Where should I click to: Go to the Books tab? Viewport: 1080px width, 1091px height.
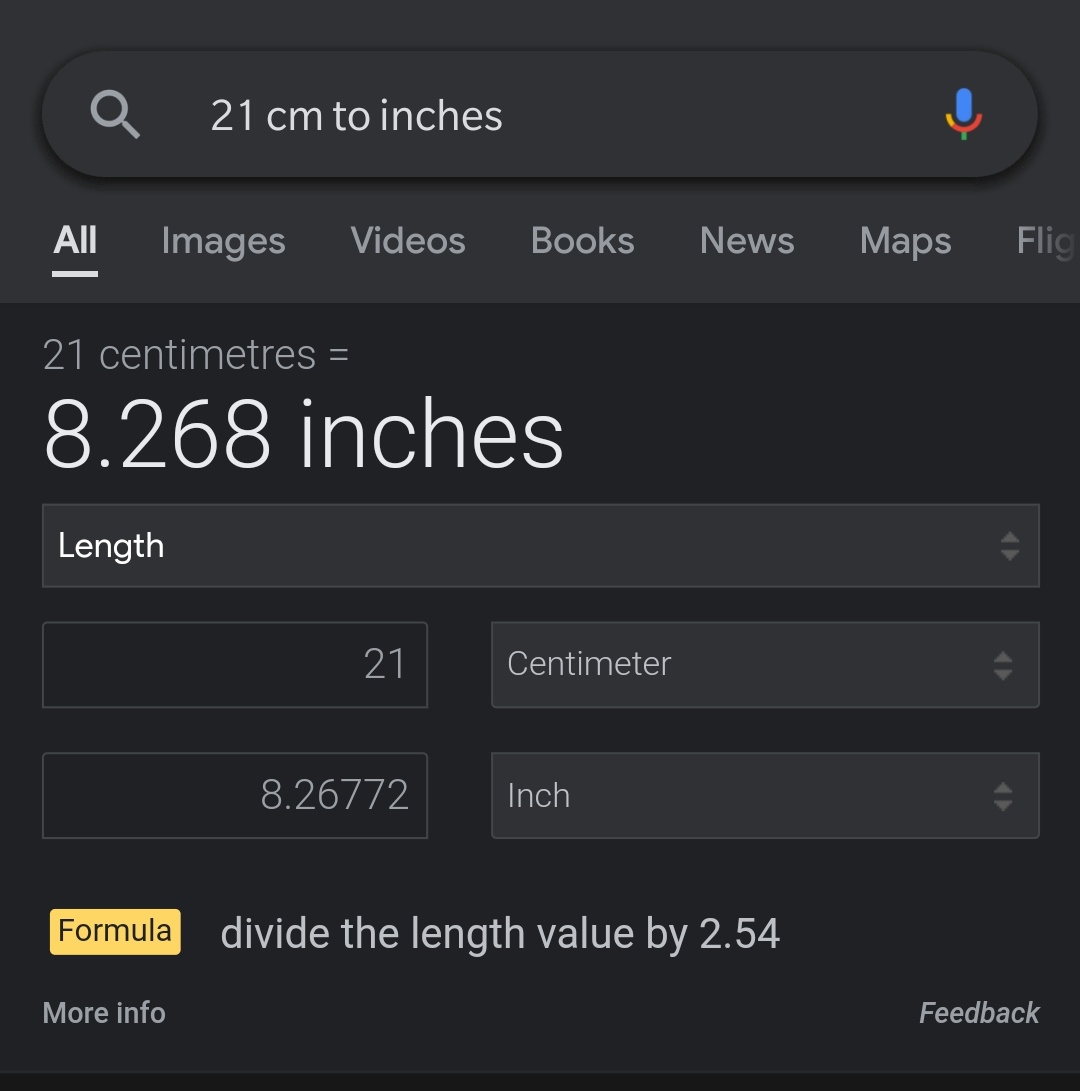point(582,241)
